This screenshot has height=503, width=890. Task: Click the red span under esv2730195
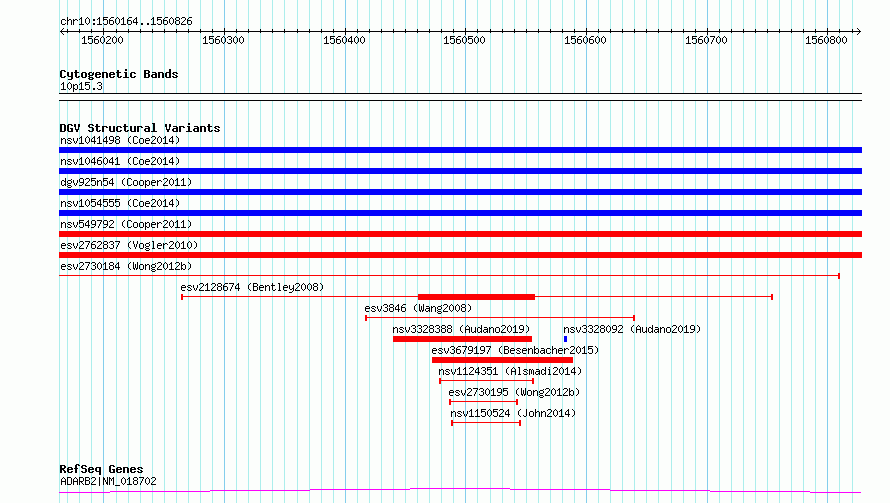point(483,402)
